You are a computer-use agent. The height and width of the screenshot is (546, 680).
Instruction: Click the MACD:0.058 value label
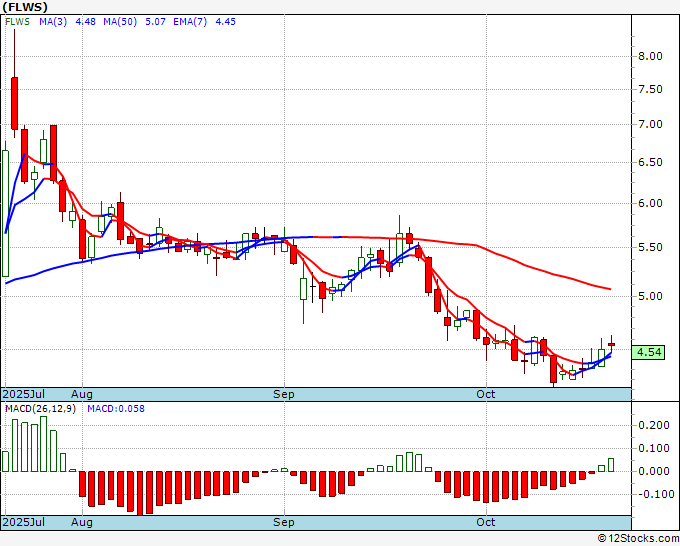(116, 409)
